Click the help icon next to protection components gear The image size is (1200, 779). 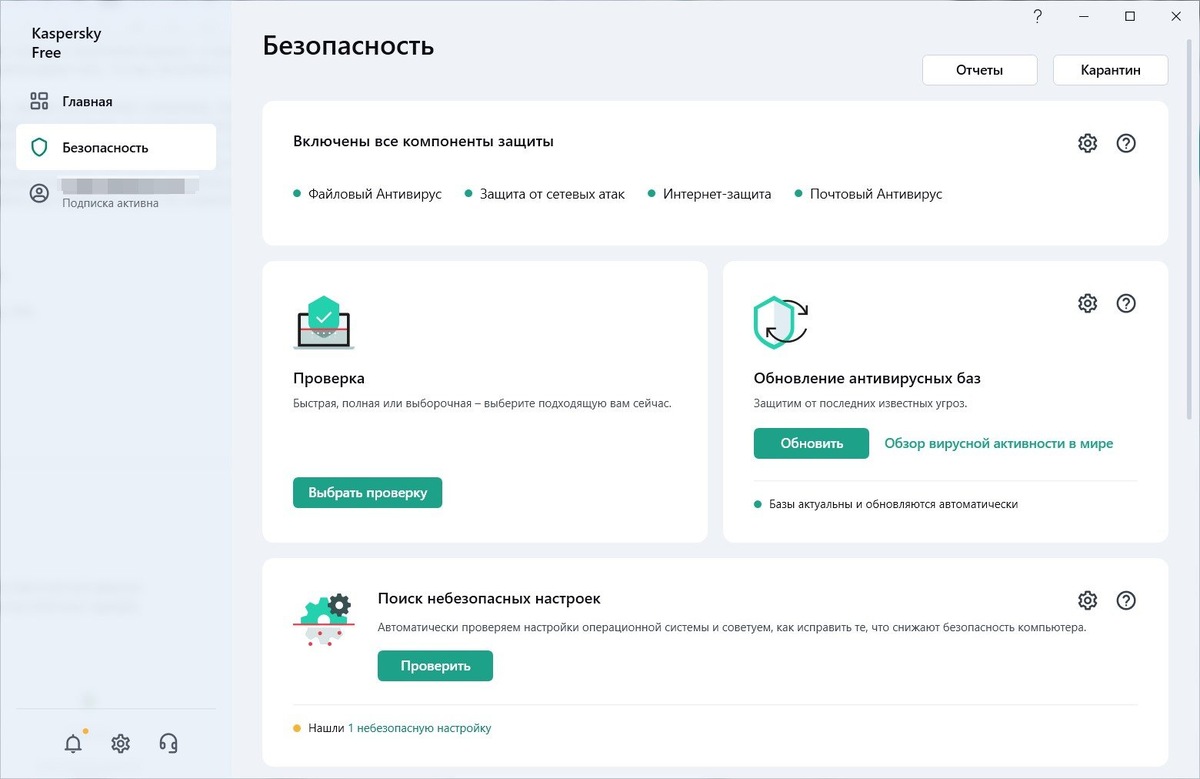coord(1126,143)
